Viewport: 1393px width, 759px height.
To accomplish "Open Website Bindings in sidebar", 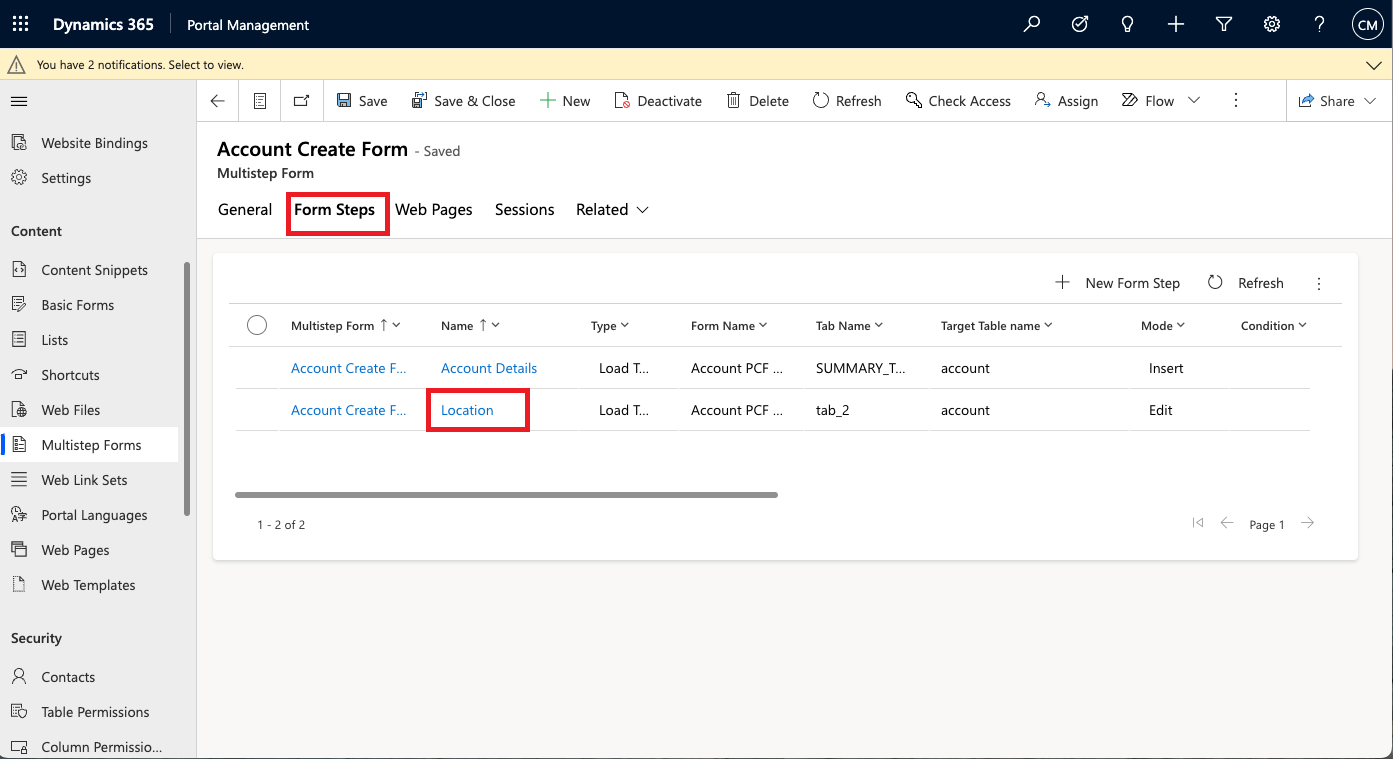I will click(x=94, y=143).
